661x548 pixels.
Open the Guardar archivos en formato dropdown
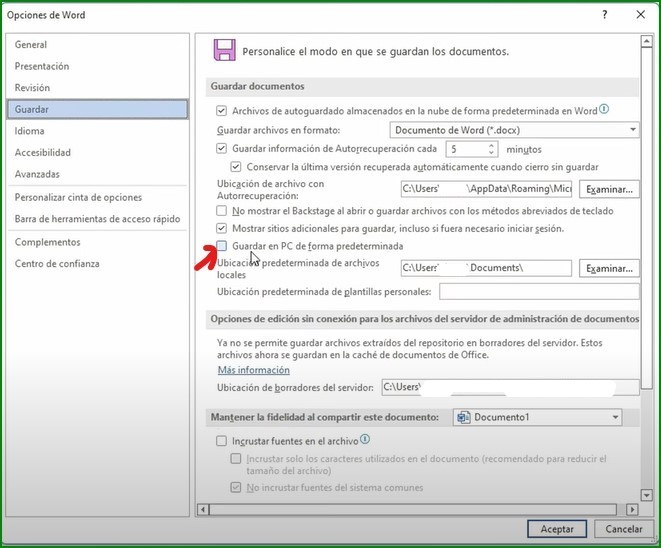[x=514, y=130]
